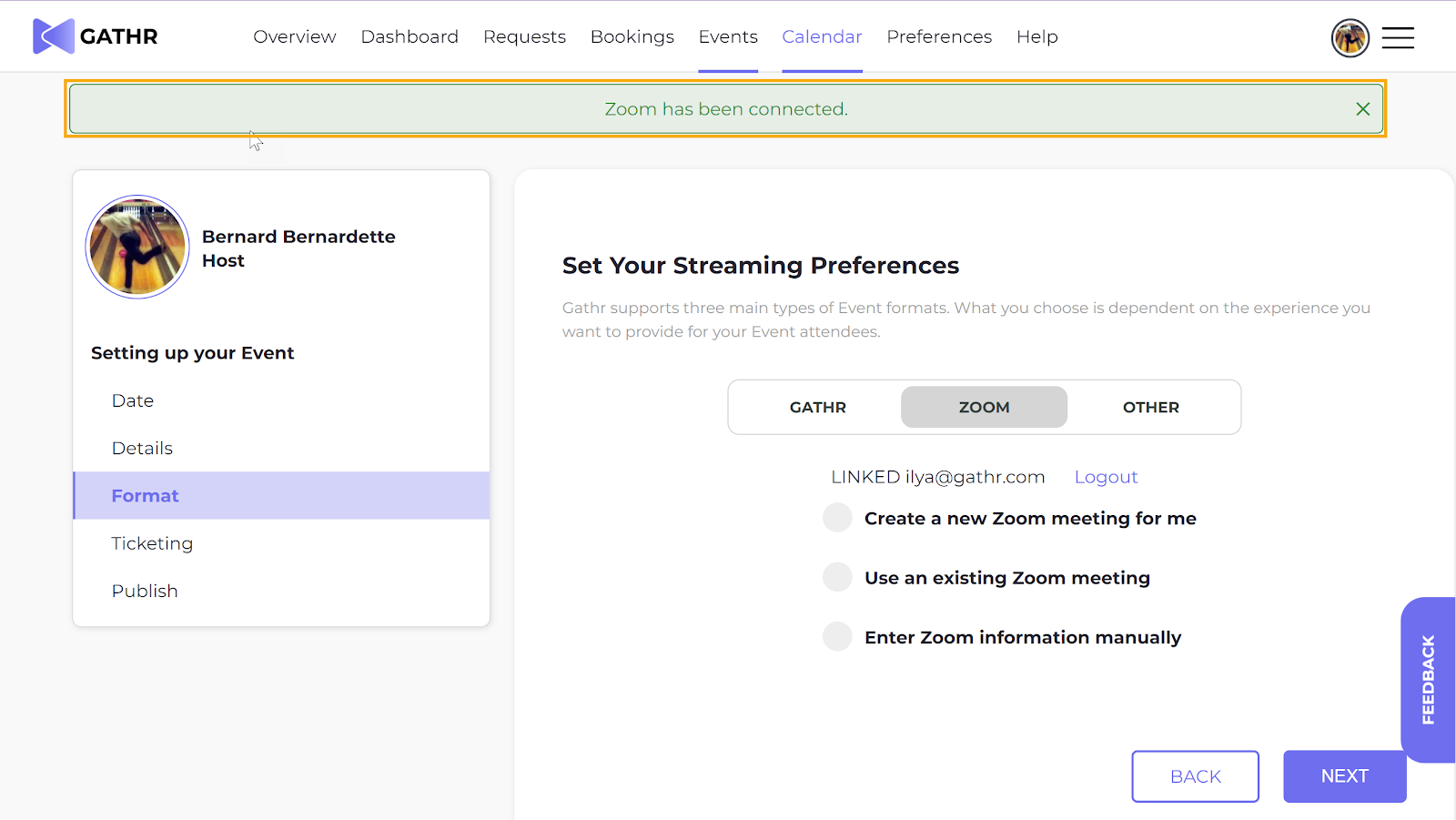Open the Bookings page

point(632,36)
